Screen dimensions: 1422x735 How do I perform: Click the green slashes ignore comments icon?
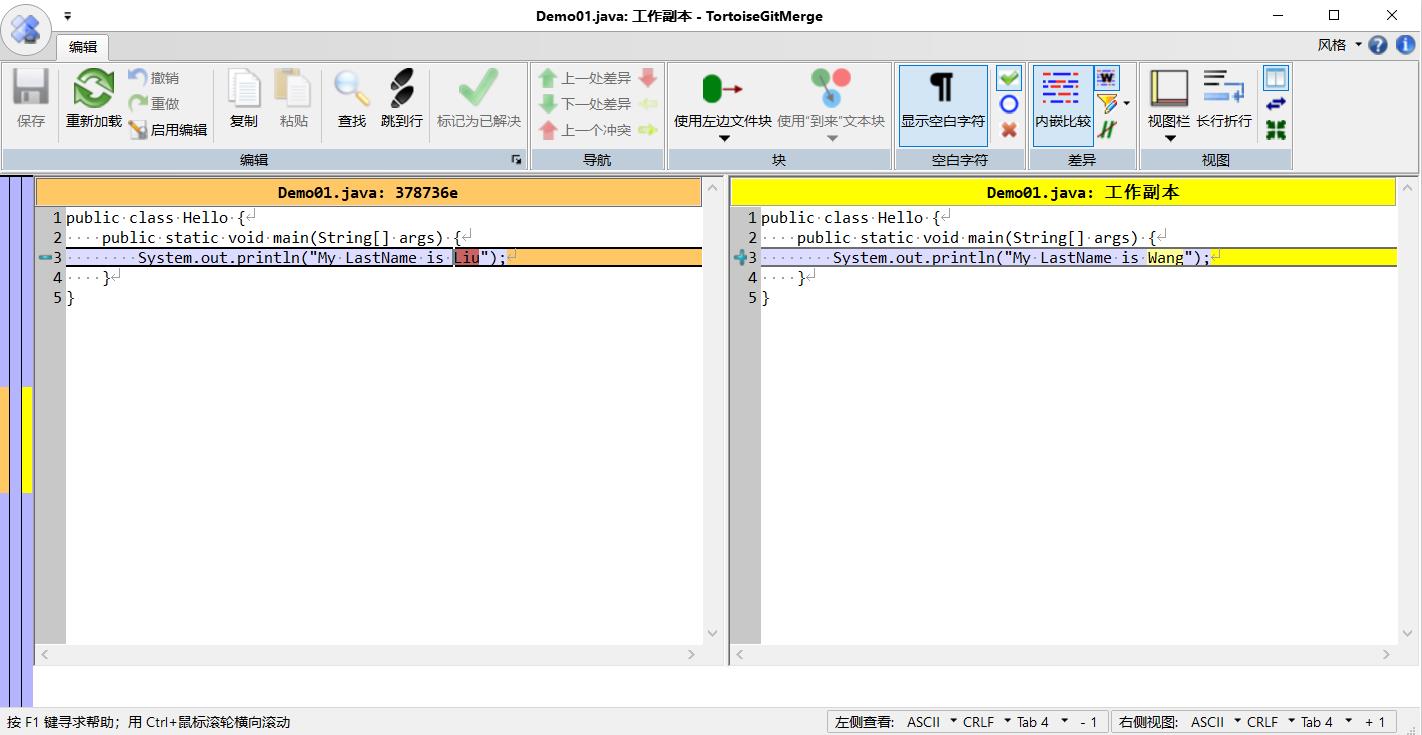(x=1106, y=129)
